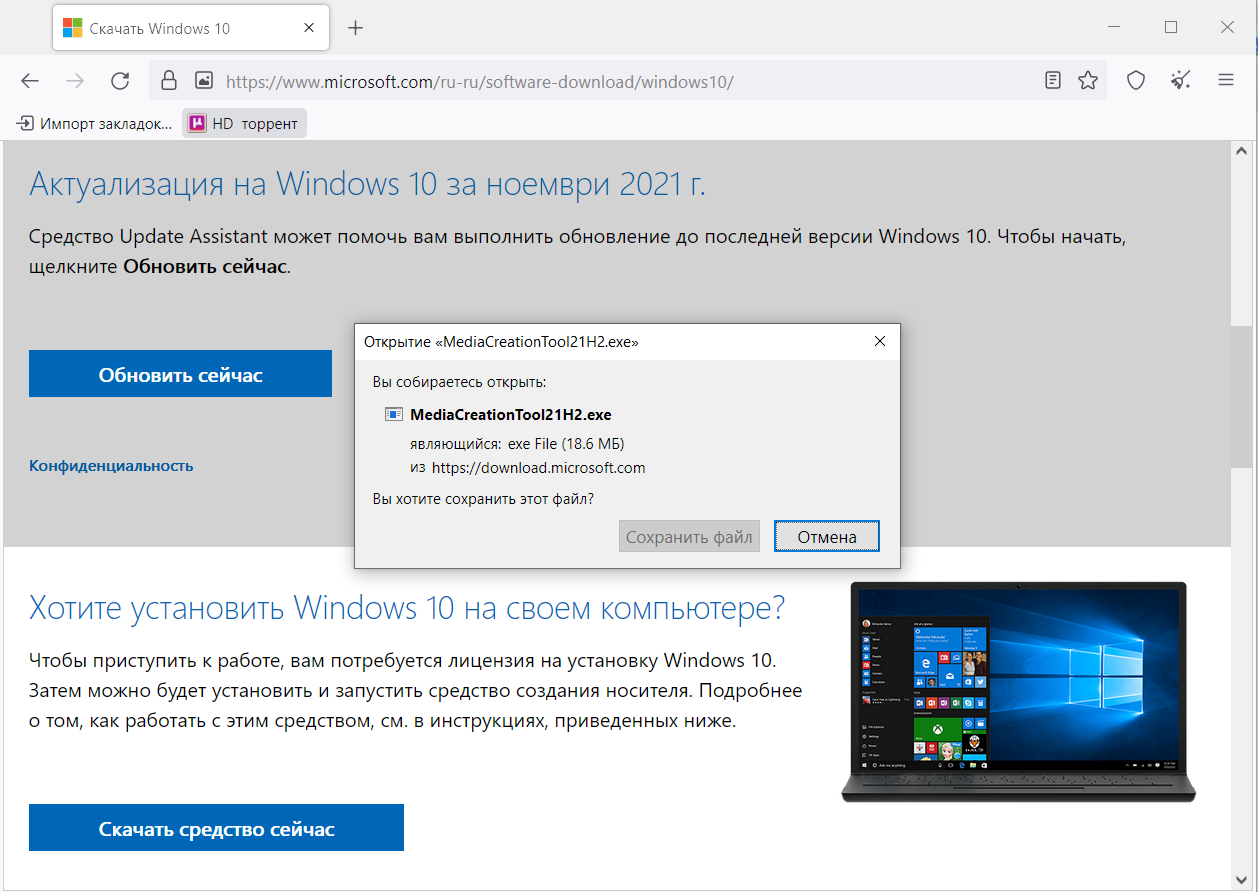The width and height of the screenshot is (1258, 892).
Task: Open site security lock information
Action: [x=169, y=81]
